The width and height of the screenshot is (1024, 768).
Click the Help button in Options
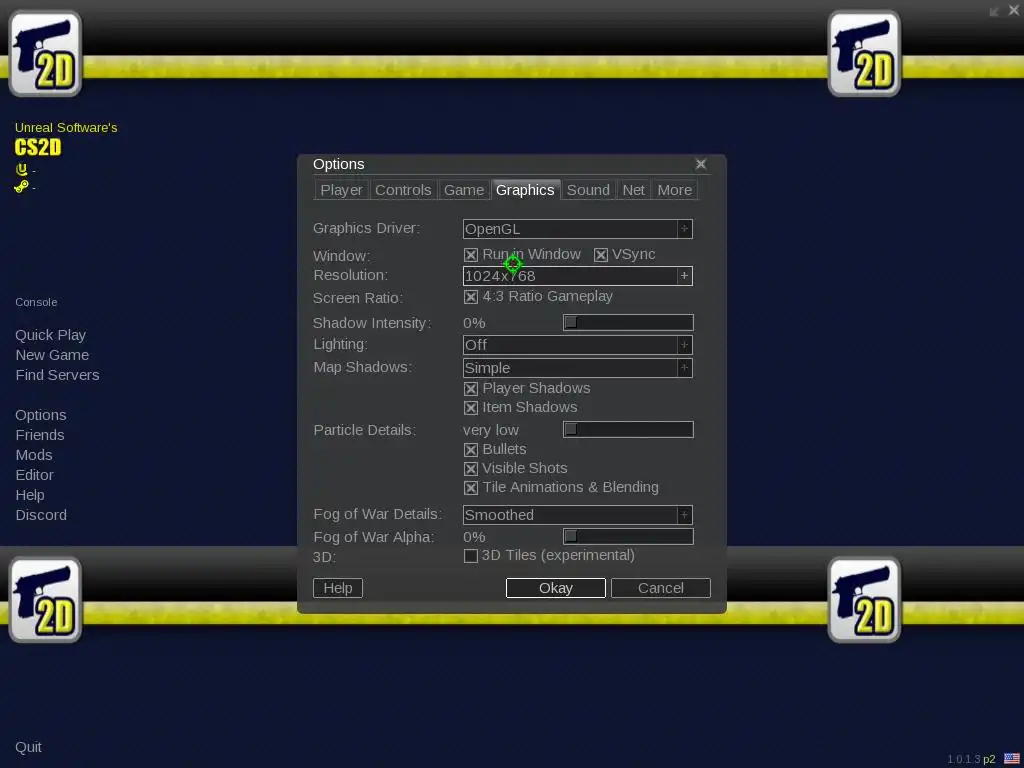(338, 588)
